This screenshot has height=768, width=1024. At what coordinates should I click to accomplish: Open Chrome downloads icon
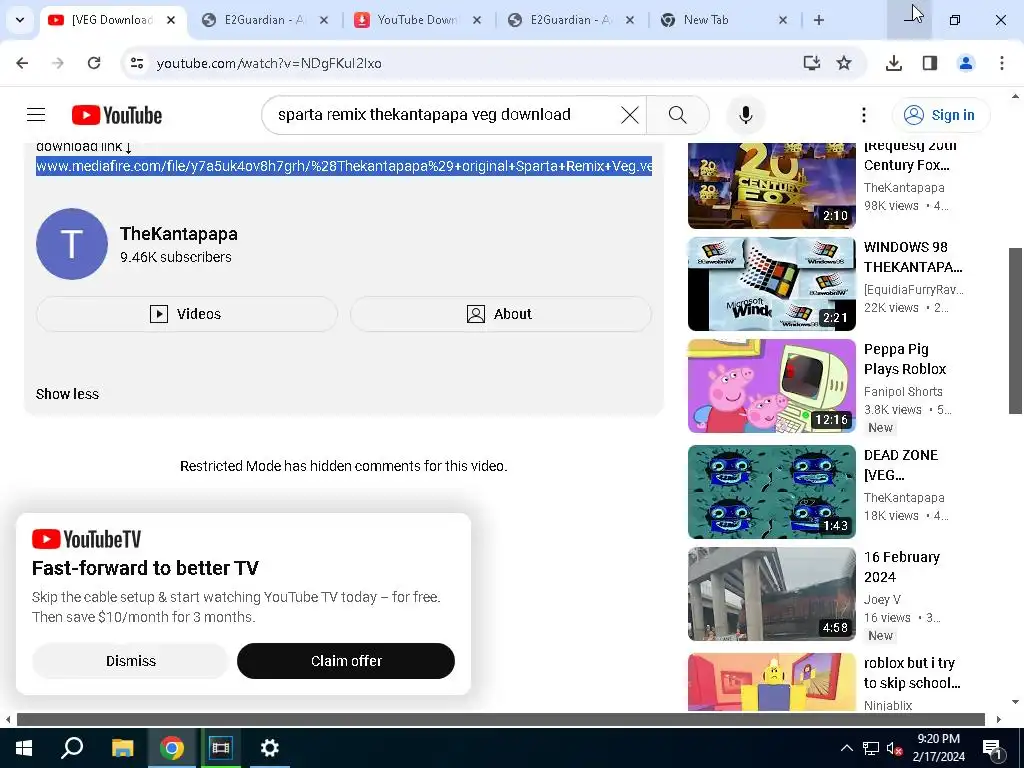tap(894, 63)
